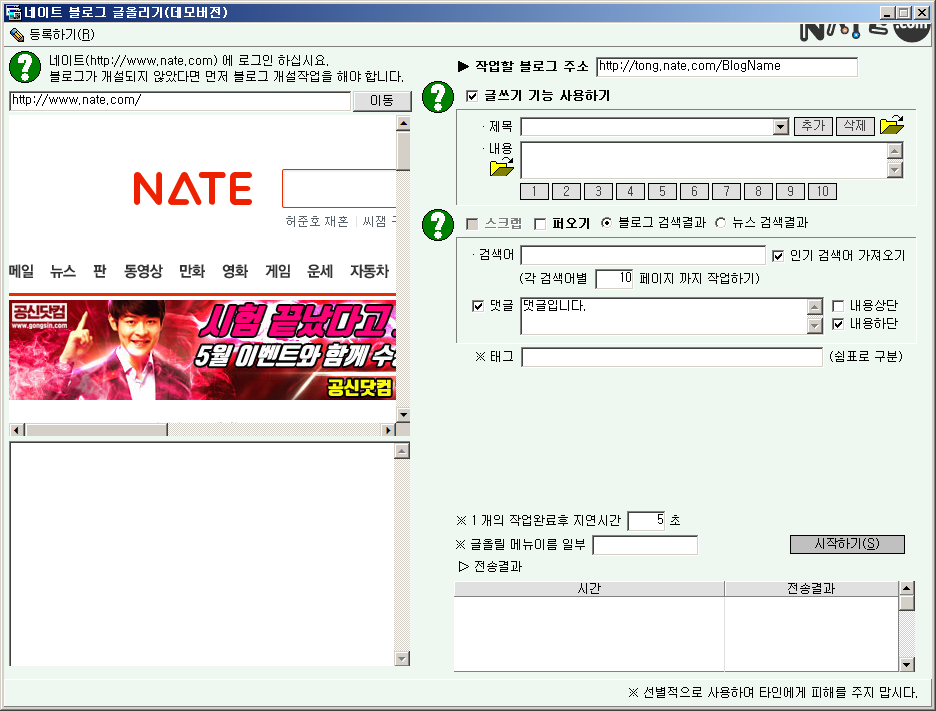The width and height of the screenshot is (936, 711).
Task: Click the NATE logo in the browser pane
Action: [193, 188]
